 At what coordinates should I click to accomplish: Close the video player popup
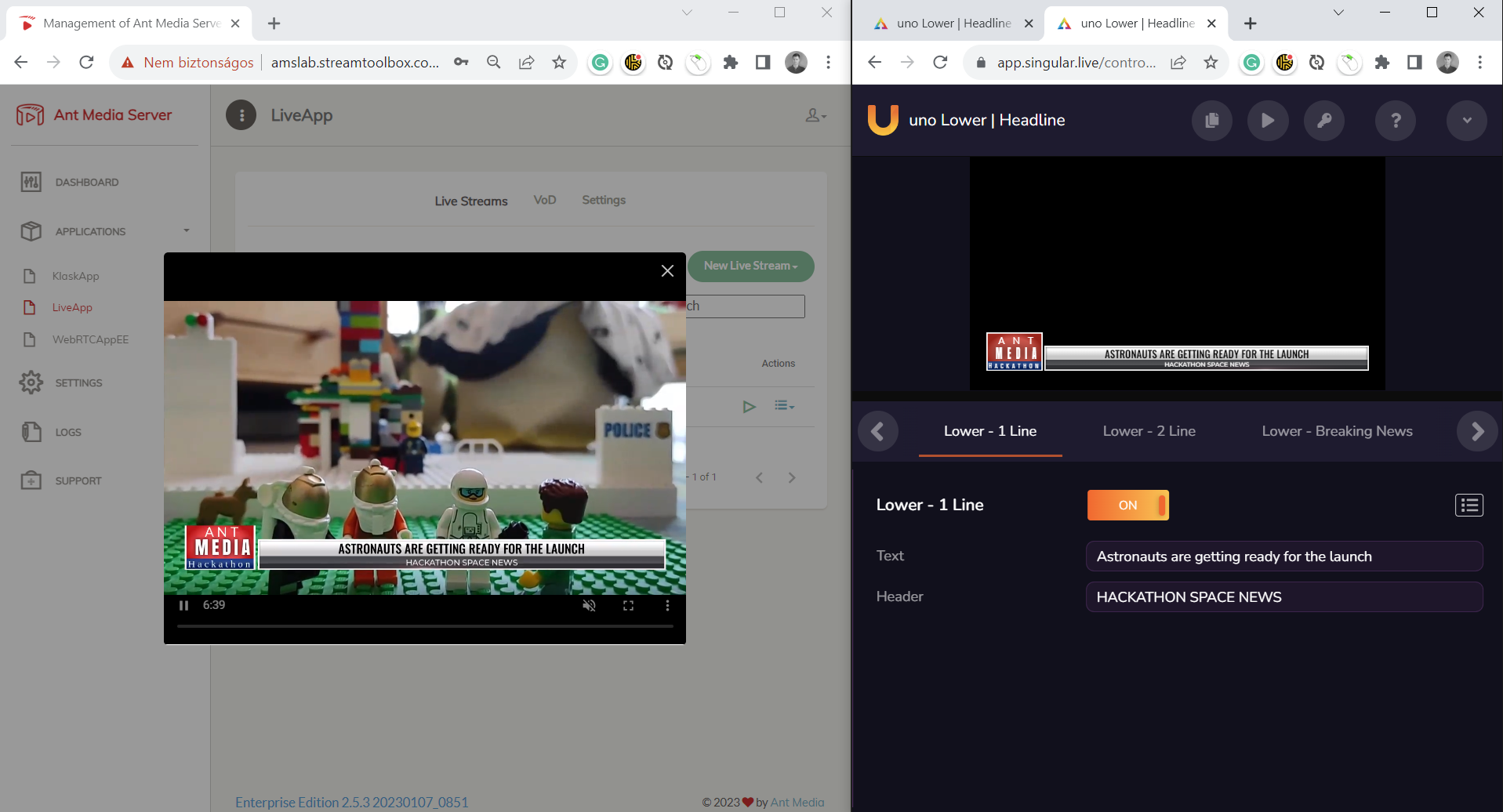[667, 271]
